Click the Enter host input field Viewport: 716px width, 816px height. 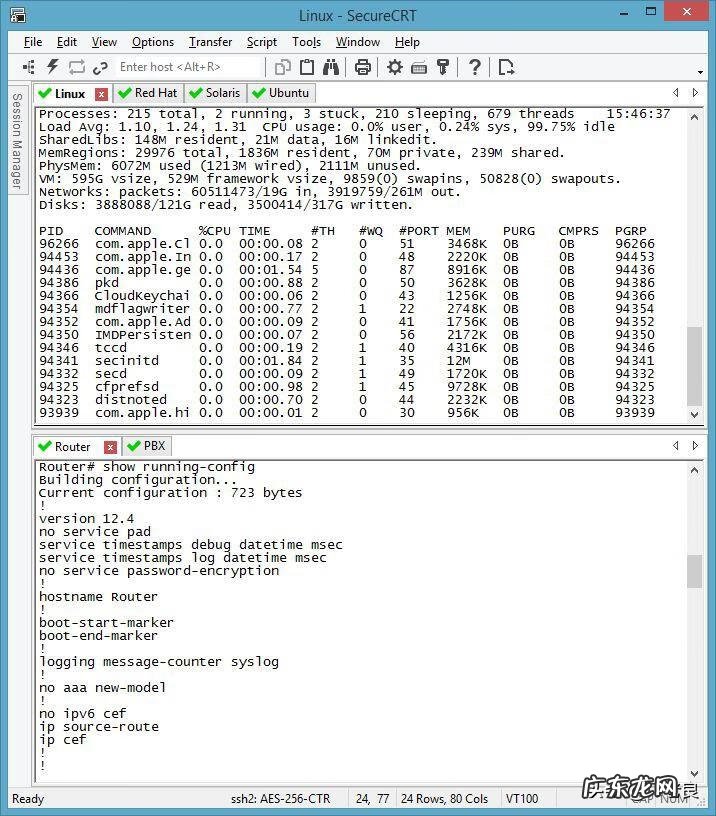188,67
